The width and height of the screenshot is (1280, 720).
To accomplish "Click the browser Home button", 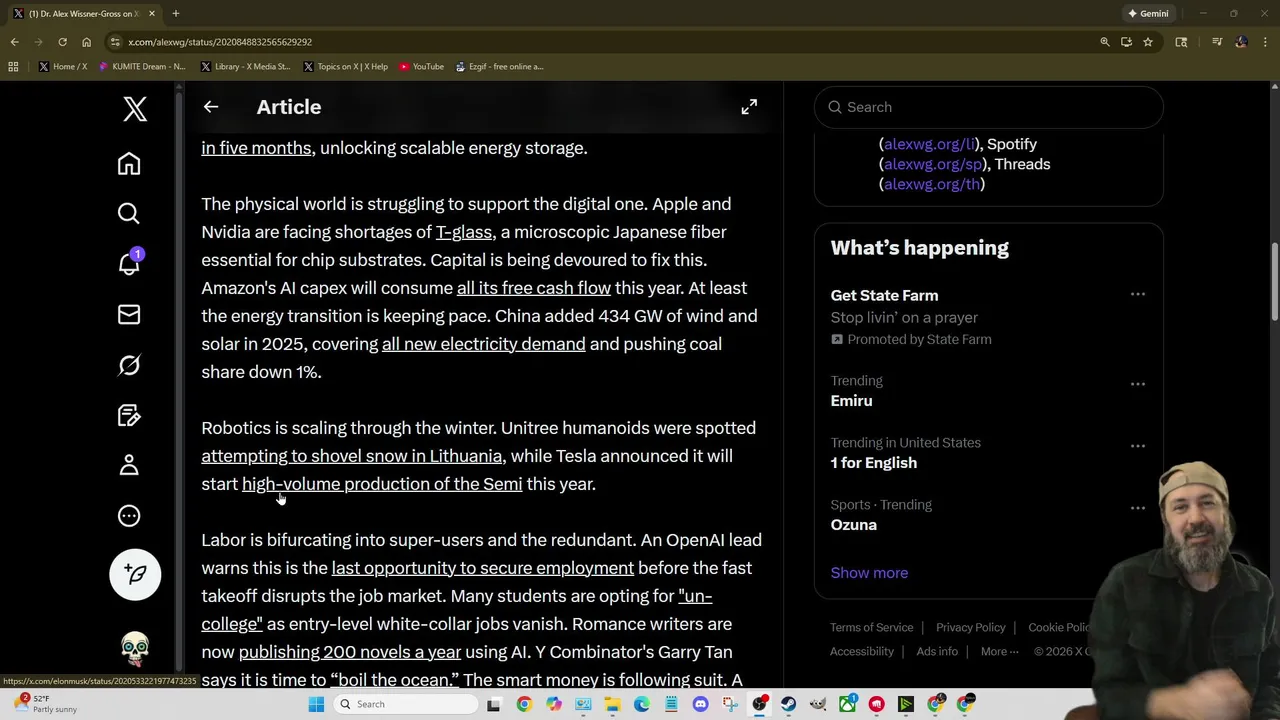I will pos(86,42).
